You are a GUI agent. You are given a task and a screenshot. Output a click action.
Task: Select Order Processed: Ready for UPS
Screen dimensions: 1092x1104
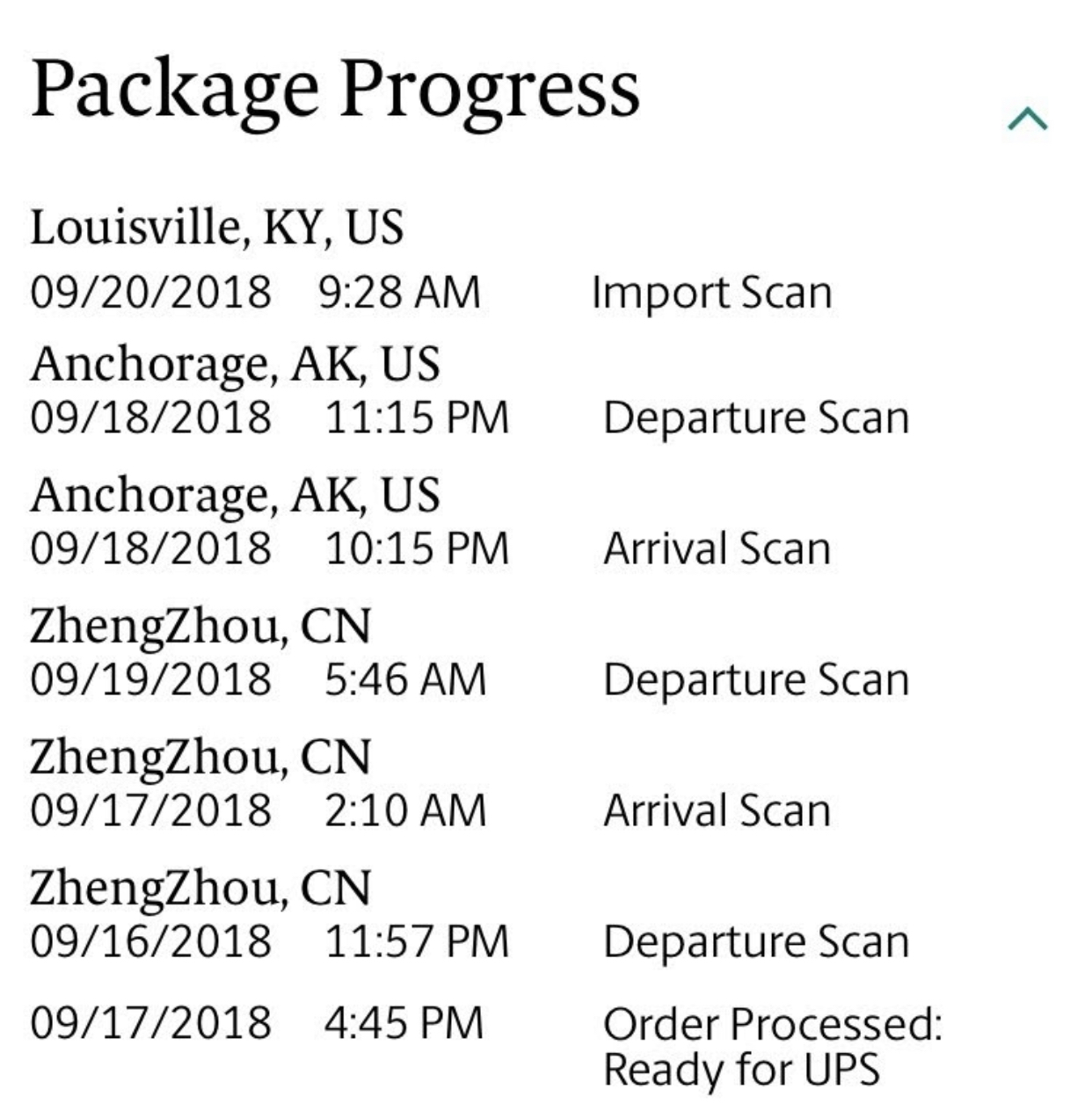[772, 1048]
